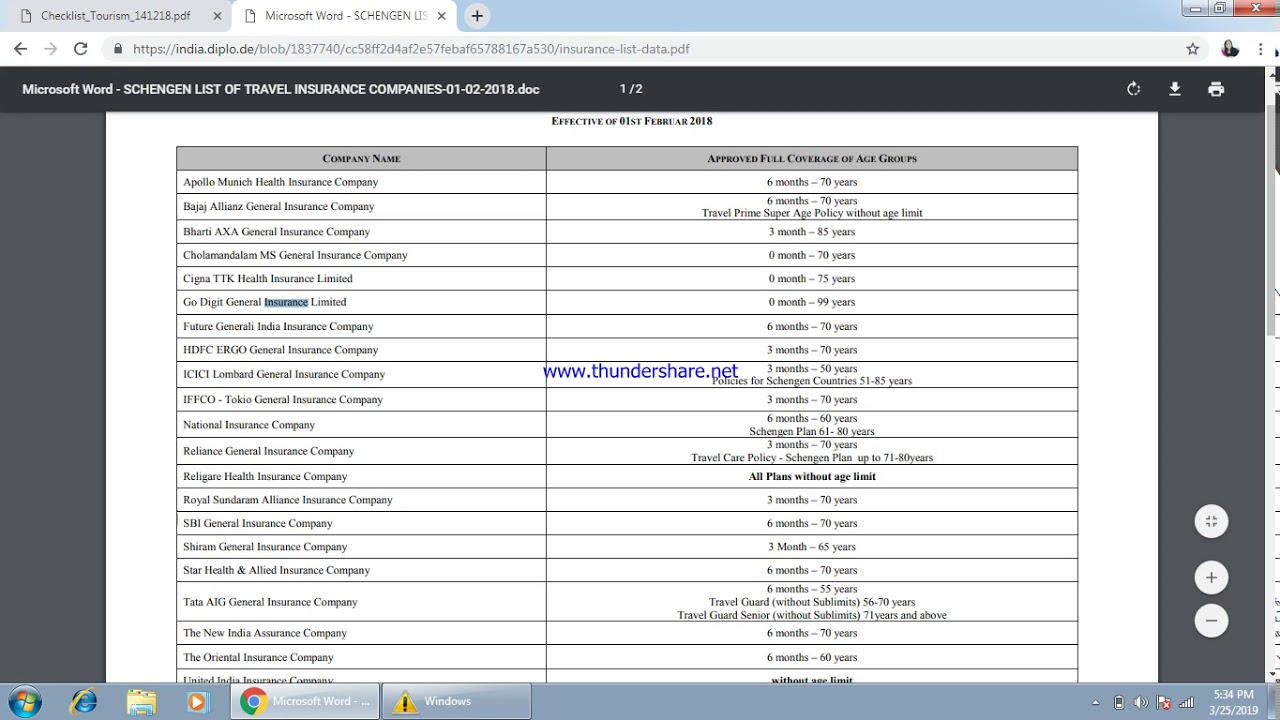Click the PDF page number indicator
This screenshot has width=1280, height=720.
(x=630, y=89)
